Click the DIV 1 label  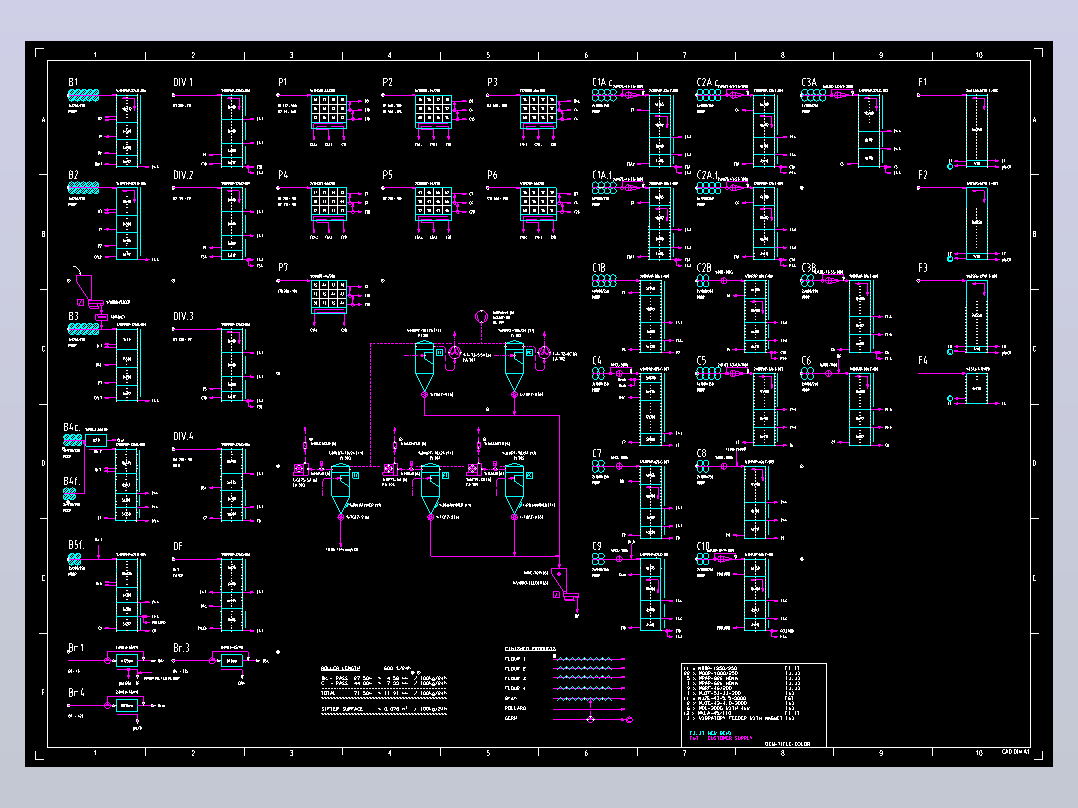183,82
